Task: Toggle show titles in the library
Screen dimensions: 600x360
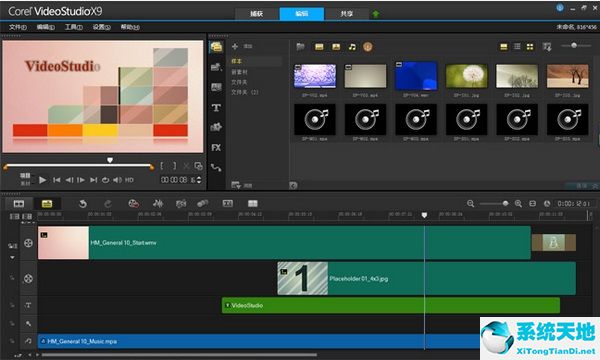Action: (x=504, y=47)
